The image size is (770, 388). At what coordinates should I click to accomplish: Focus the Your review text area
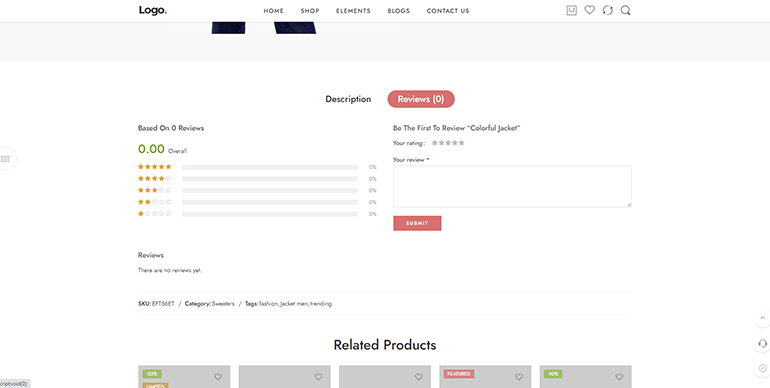coord(512,186)
